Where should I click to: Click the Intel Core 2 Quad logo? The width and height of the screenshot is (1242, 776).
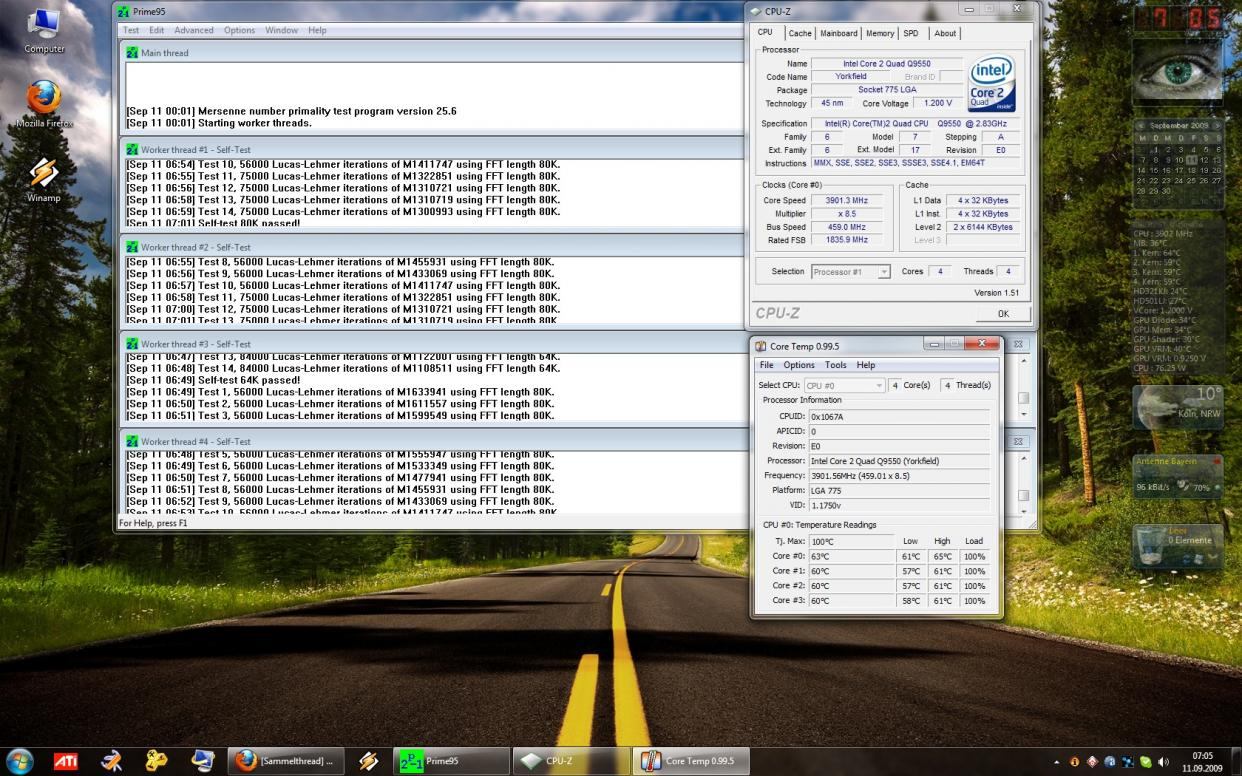click(992, 84)
